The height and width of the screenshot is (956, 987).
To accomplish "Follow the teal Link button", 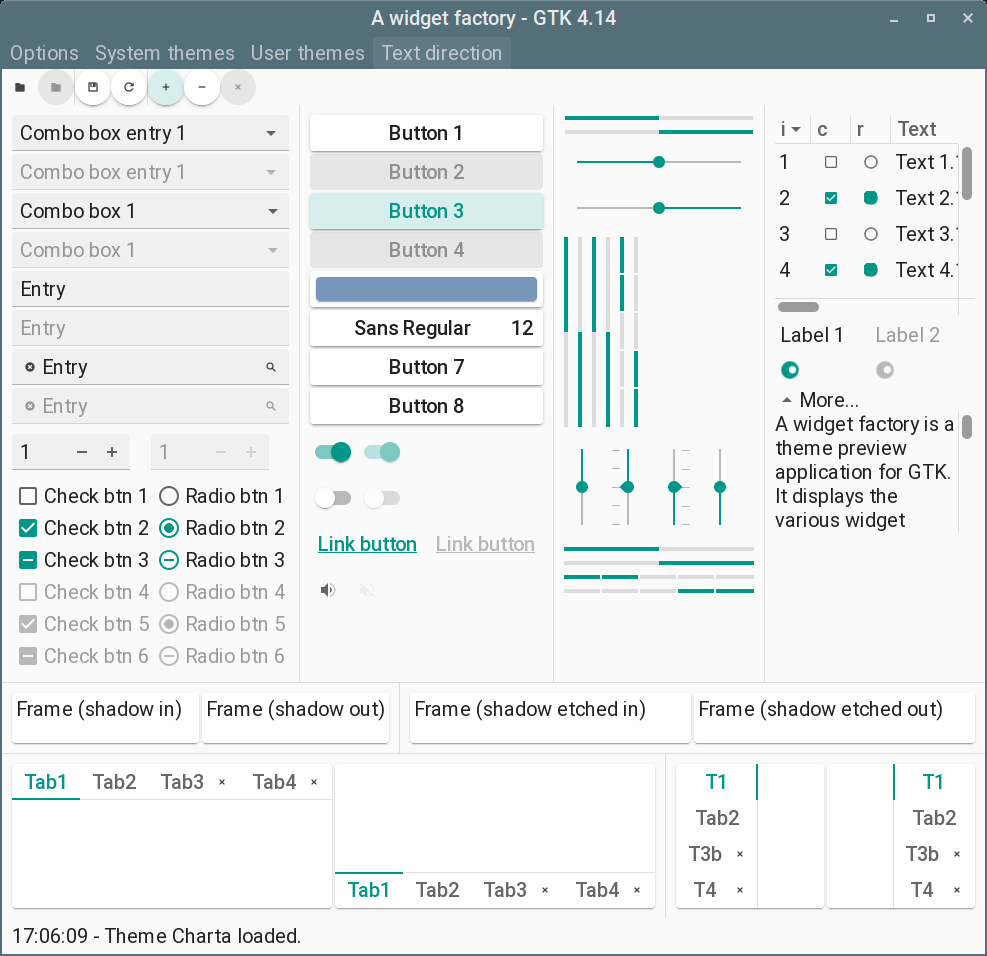I will coord(367,544).
